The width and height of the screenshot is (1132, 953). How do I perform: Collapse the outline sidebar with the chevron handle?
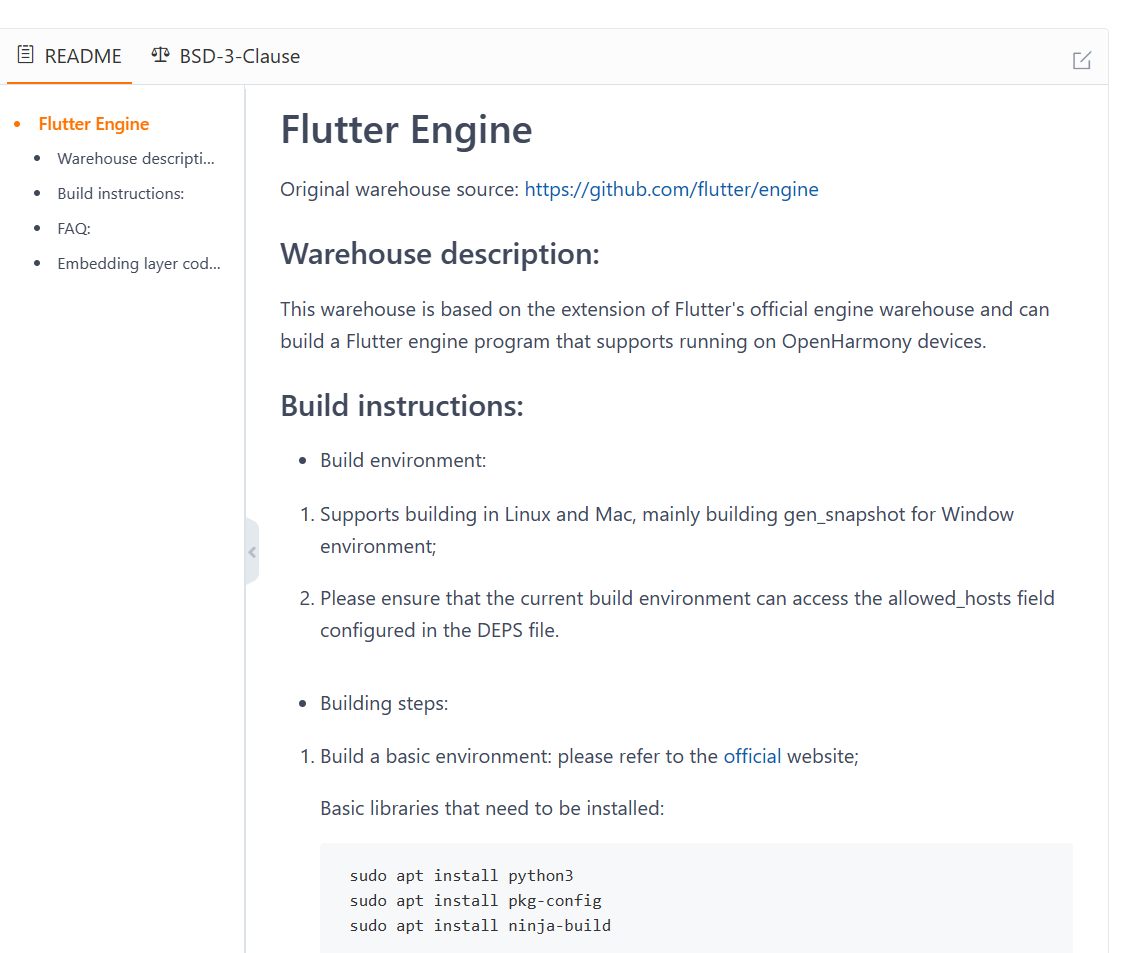tap(252, 552)
